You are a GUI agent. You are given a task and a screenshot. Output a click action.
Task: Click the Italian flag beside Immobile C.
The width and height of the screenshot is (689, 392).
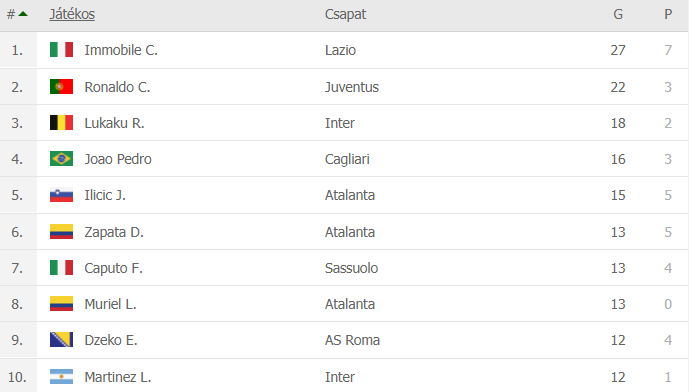click(x=62, y=50)
